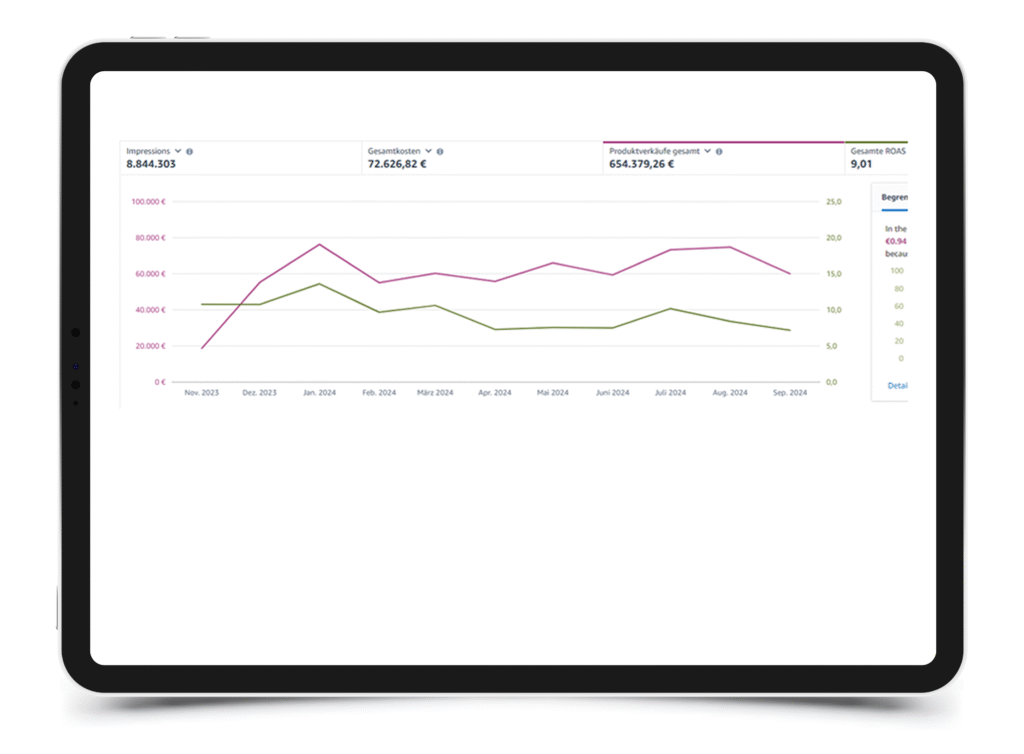Select pink line data point at Nov. 2023
This screenshot has width=1024, height=754.
click(x=202, y=348)
